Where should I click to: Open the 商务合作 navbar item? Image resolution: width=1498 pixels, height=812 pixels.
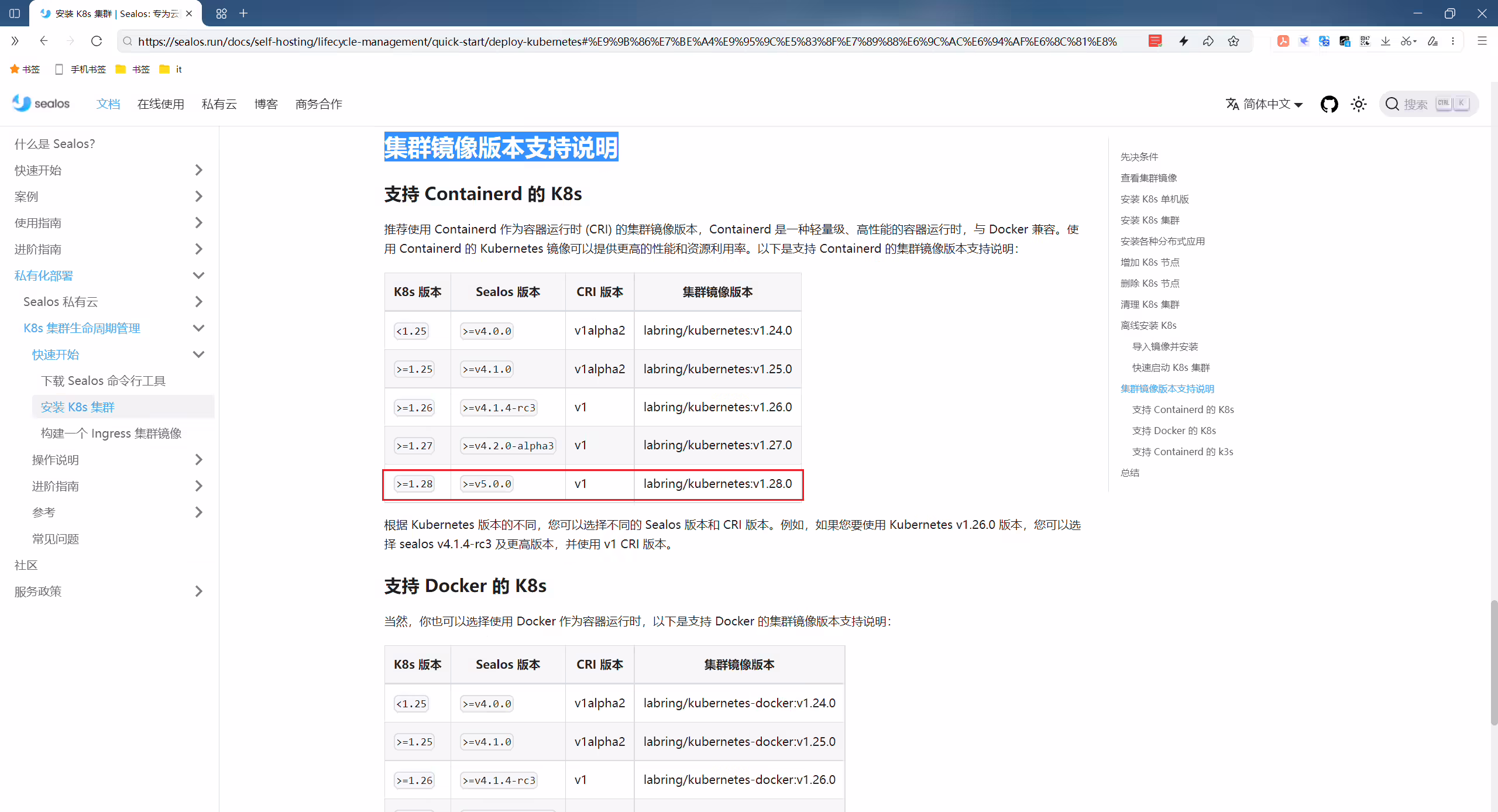319,104
